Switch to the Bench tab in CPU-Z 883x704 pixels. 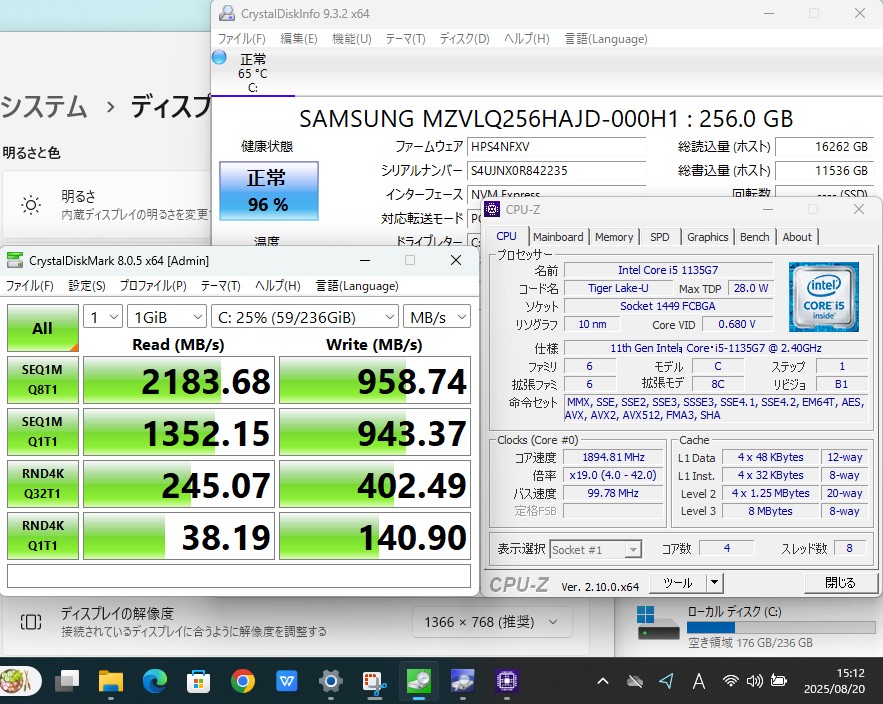tap(755, 237)
